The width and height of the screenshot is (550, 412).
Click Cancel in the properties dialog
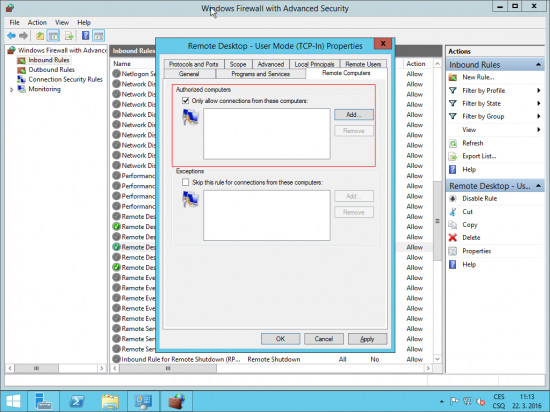pyautogui.click(x=323, y=339)
